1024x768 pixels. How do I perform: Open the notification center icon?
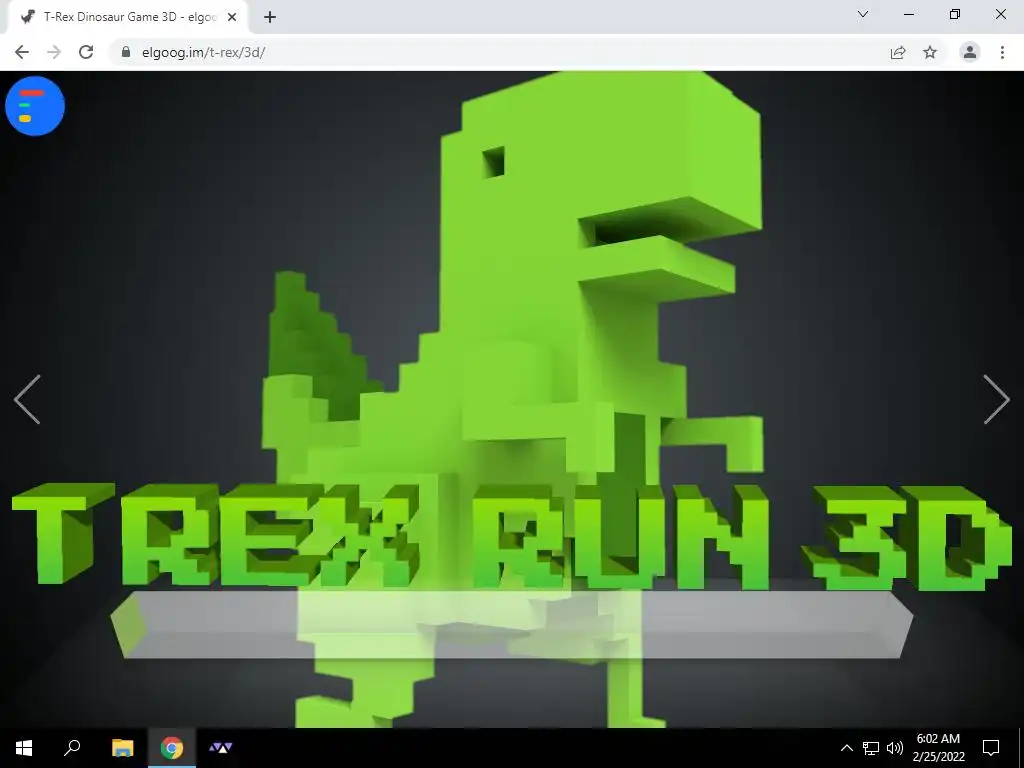click(x=991, y=748)
